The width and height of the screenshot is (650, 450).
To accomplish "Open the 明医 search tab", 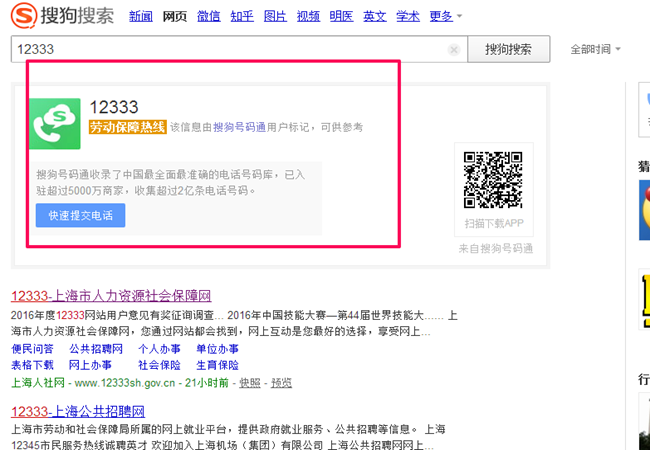I will (x=342, y=16).
